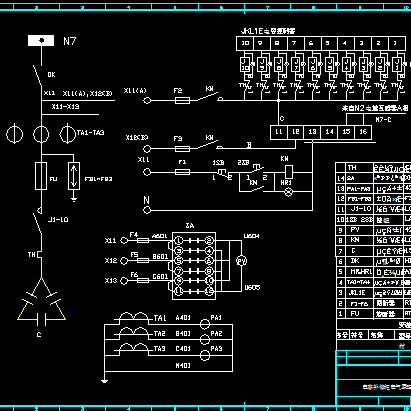Click the B401 wire label
This screenshot has width=411, height=411.
(183, 333)
